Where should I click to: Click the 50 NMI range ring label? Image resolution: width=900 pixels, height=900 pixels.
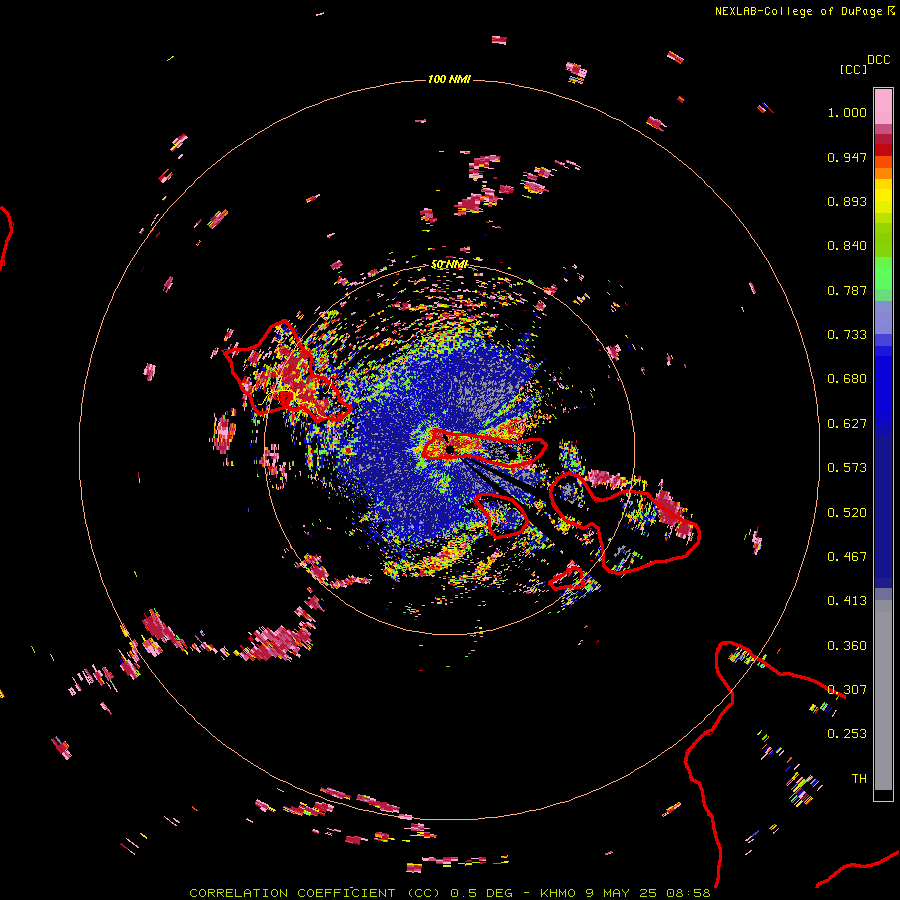pos(449,265)
